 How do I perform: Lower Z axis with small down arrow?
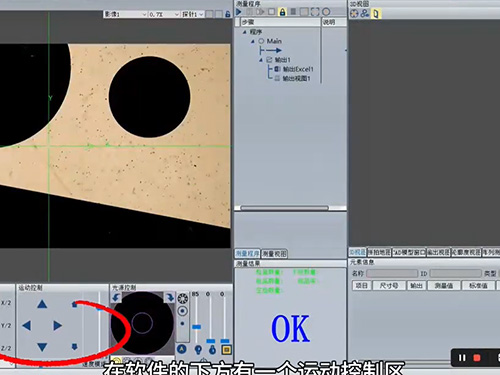pos(74,347)
